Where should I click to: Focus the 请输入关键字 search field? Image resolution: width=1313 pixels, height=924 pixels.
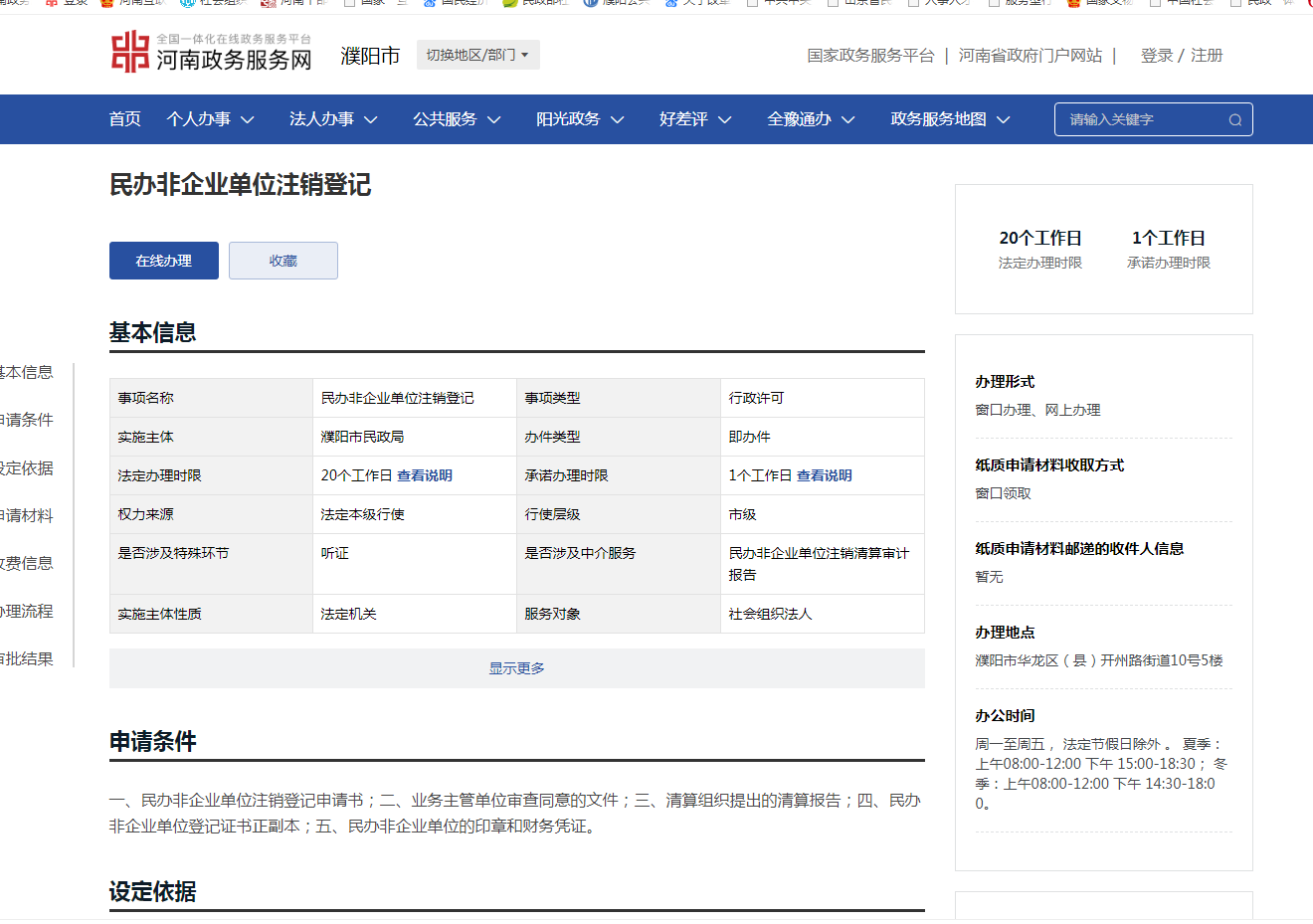1142,120
